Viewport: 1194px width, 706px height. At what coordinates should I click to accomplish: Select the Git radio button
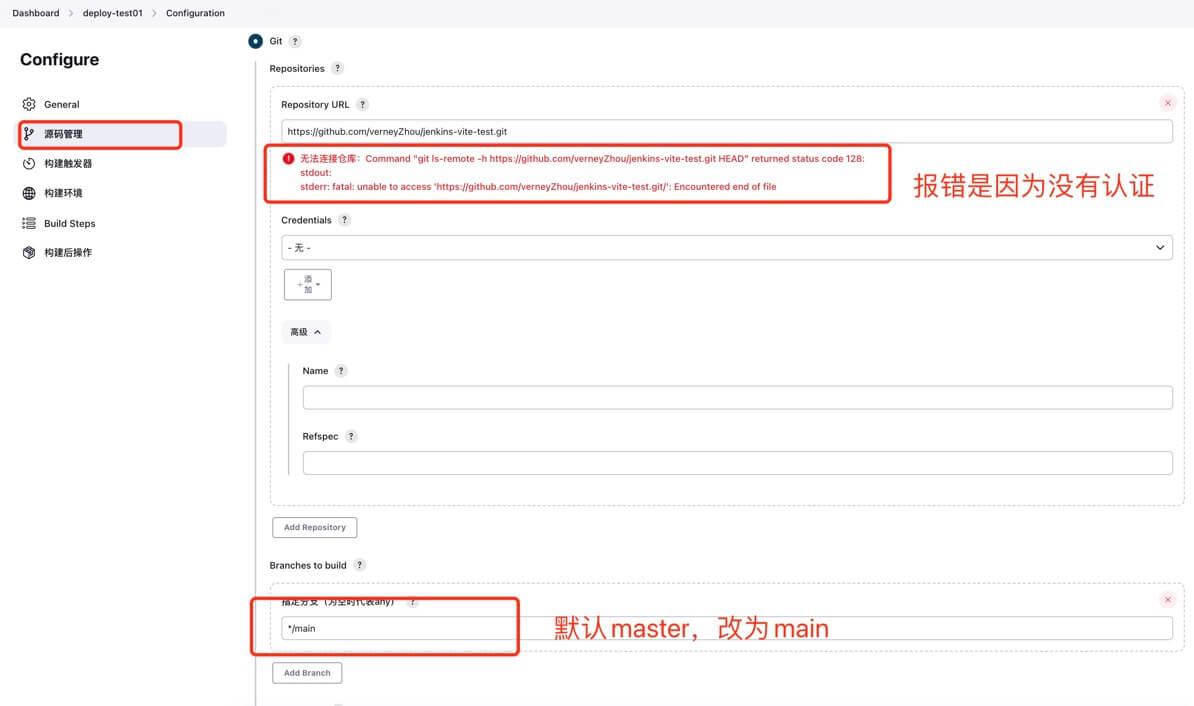(255, 41)
